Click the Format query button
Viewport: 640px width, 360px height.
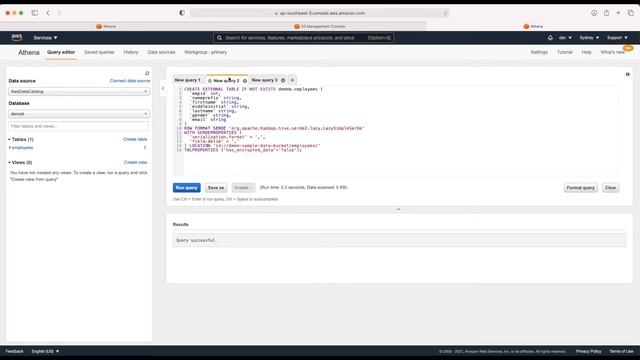coord(580,188)
